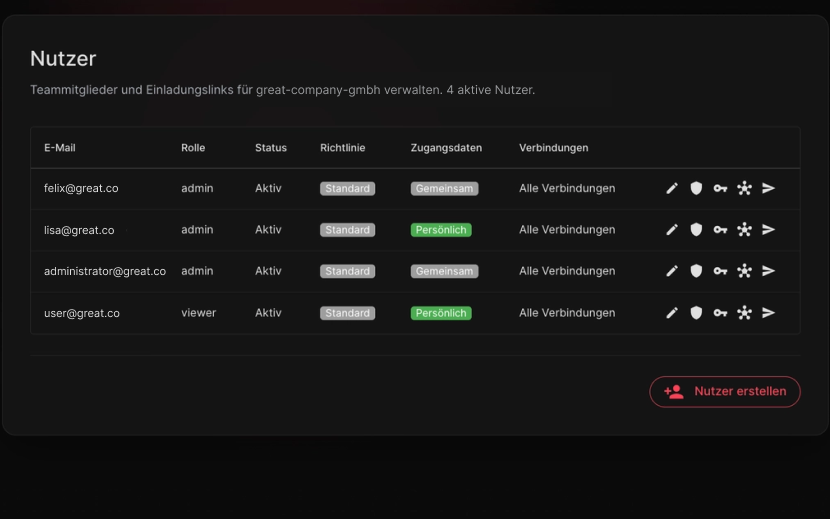Screen dimensions: 830x519
Task: Click Persönlich badge in user@great.co row
Action: [441, 313]
